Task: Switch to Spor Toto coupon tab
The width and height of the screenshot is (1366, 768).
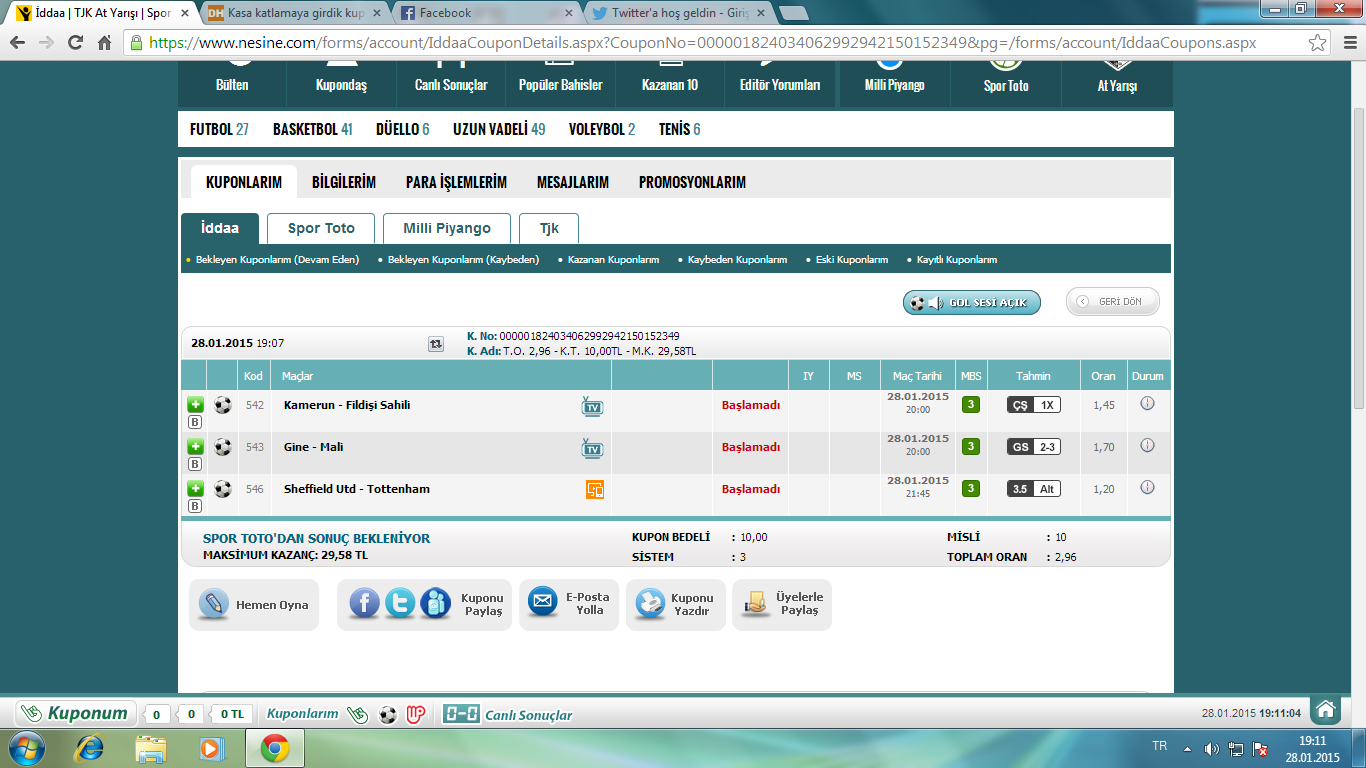Action: pyautogui.click(x=321, y=228)
